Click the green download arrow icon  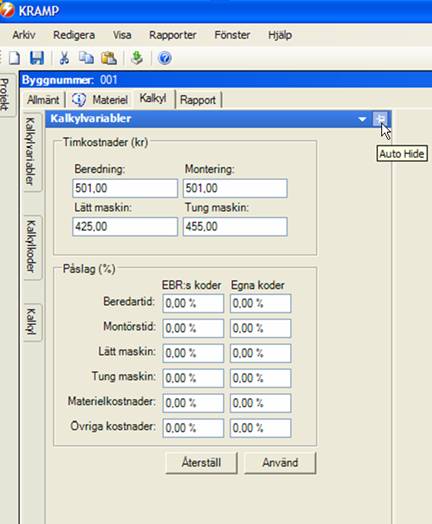(136, 58)
